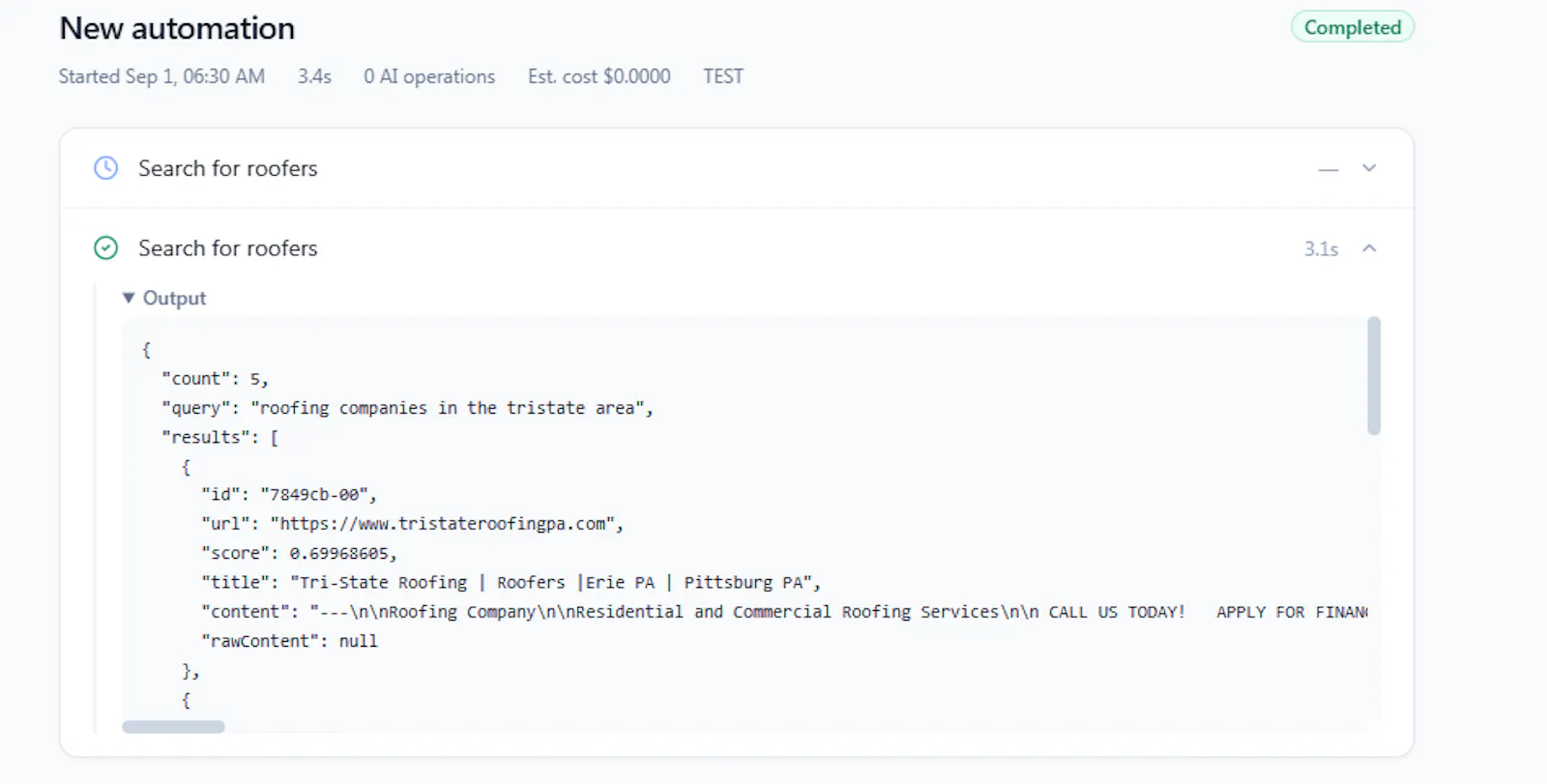Click the New automation title

177,28
